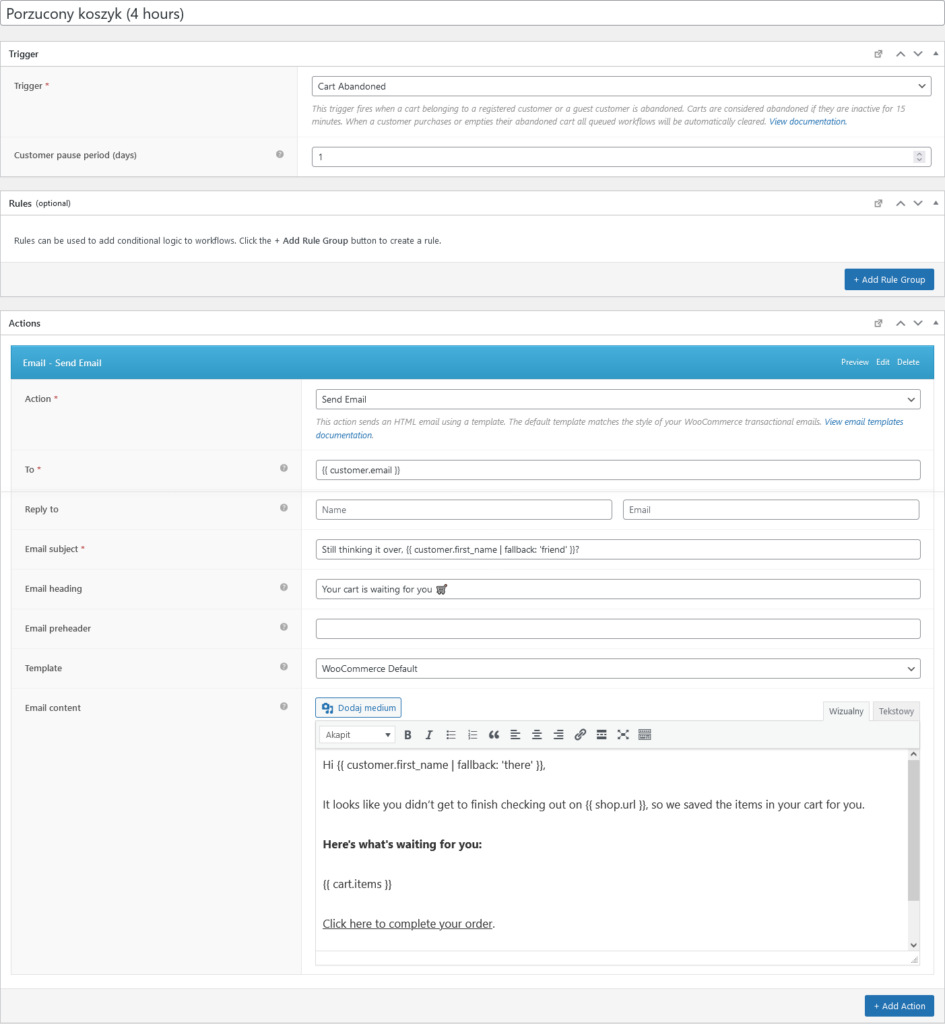The image size is (945, 1024).
Task: Apply italic formatting in email editor
Action: click(429, 735)
